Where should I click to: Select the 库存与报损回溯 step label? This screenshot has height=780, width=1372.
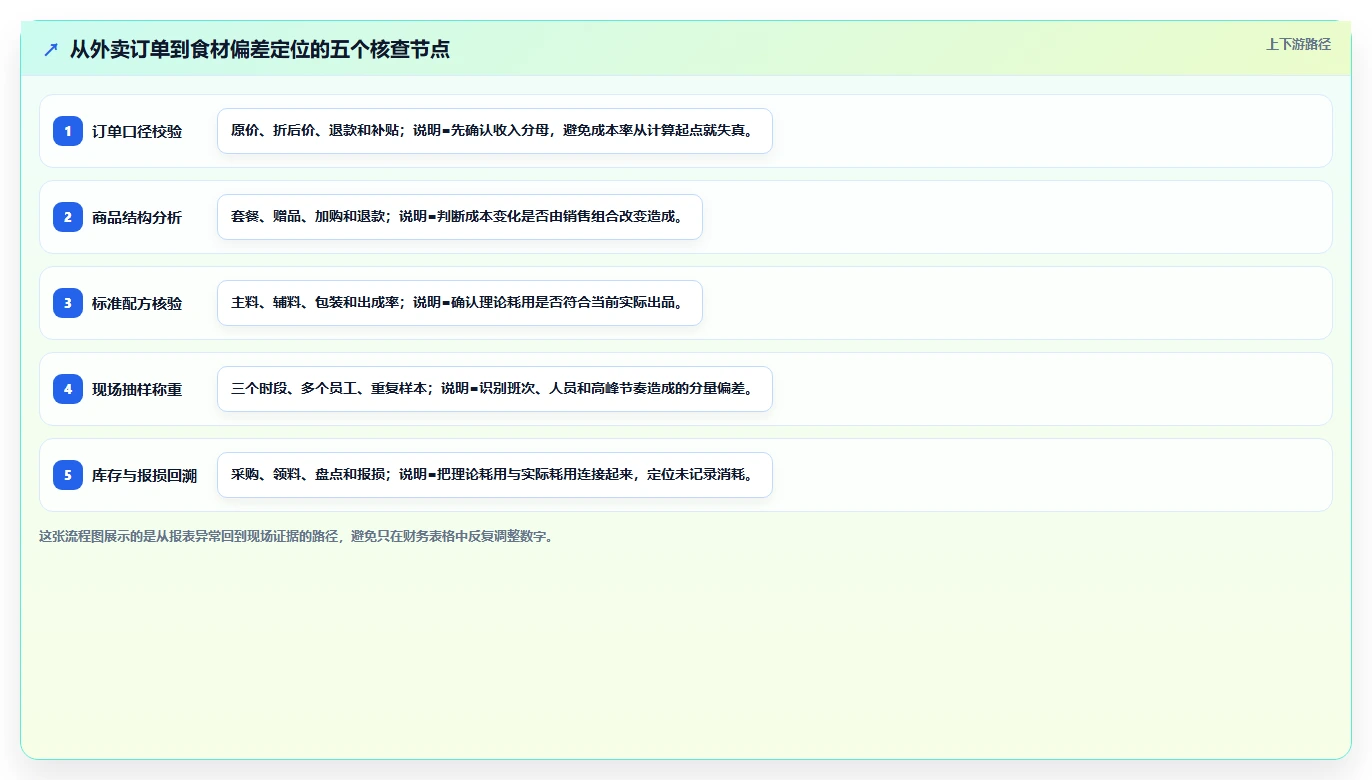click(x=144, y=475)
